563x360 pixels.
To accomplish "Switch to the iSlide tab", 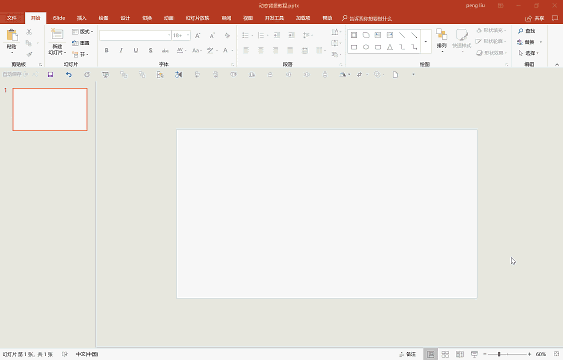I will 59,18.
